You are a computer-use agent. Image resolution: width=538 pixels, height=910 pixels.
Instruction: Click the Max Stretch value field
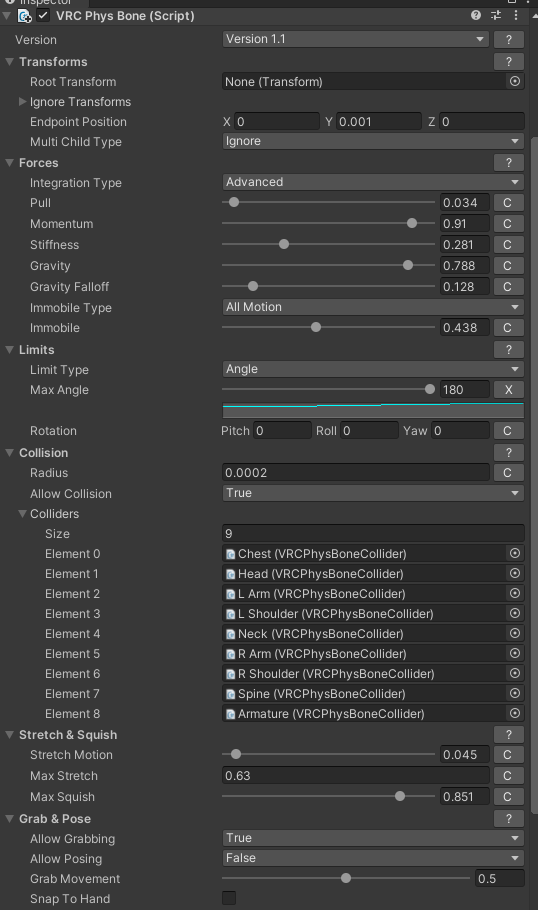click(356, 775)
